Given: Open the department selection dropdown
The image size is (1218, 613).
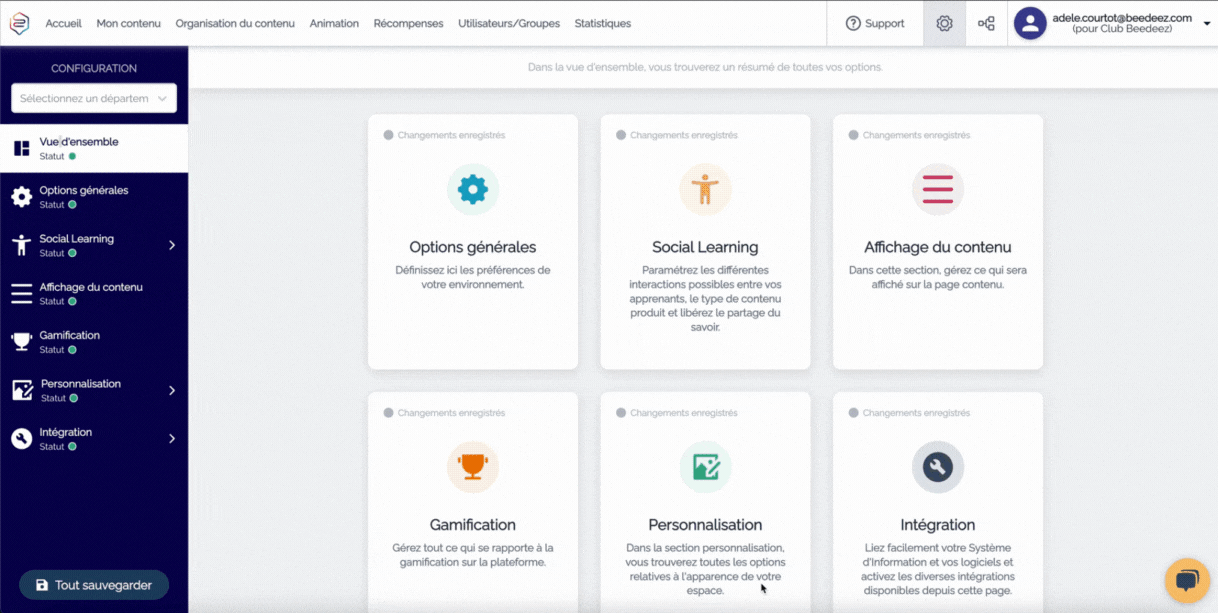Looking at the screenshot, I should click(x=94, y=98).
